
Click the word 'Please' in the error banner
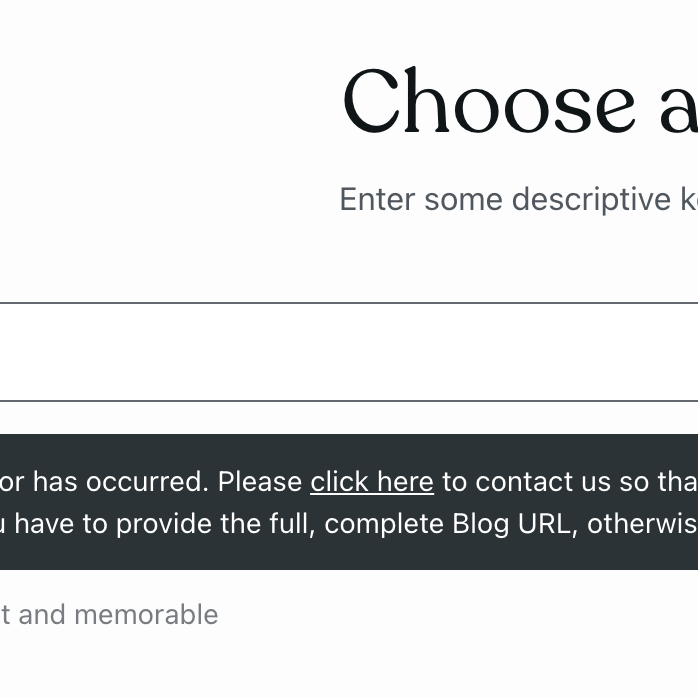pos(260,482)
